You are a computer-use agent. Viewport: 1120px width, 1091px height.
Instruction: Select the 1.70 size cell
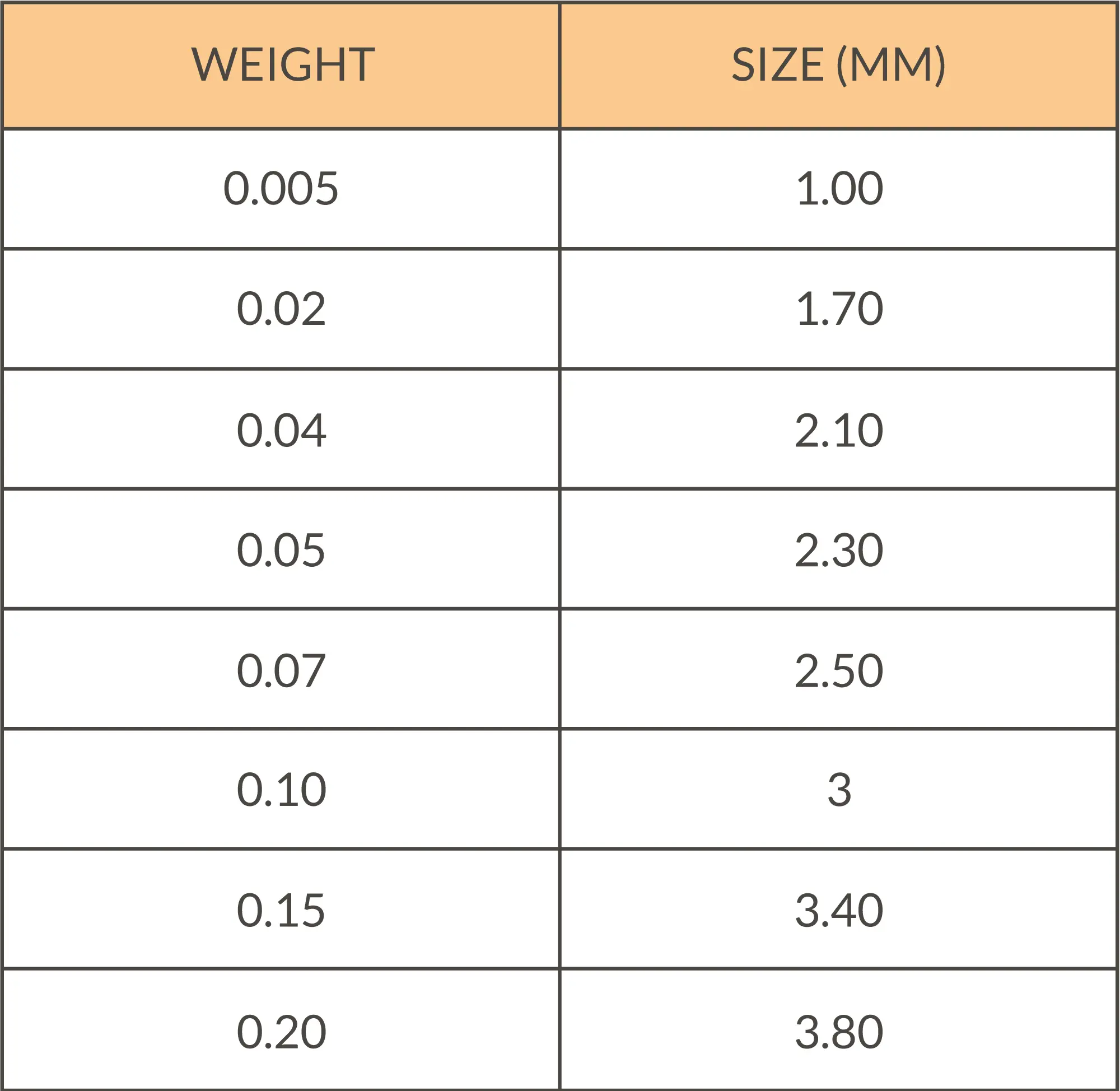point(838,309)
